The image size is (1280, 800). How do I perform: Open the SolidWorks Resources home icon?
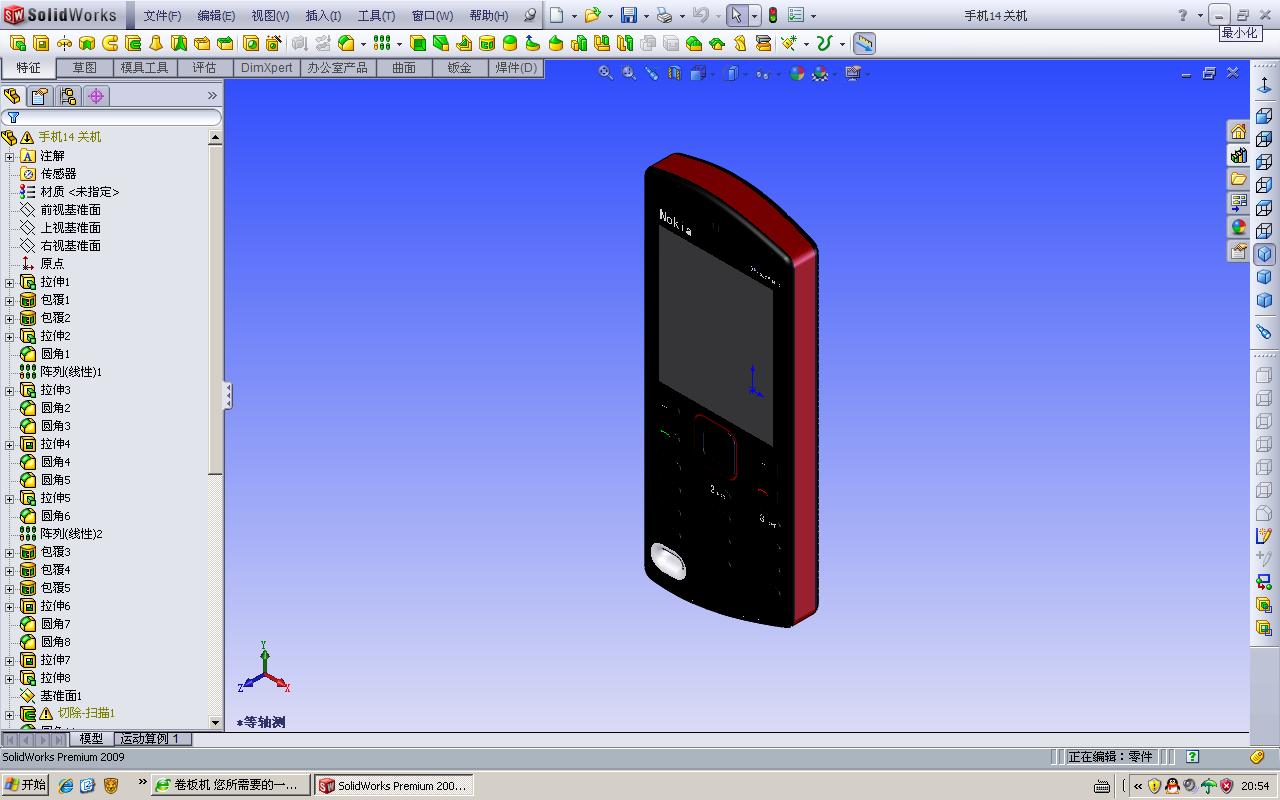(x=1238, y=132)
